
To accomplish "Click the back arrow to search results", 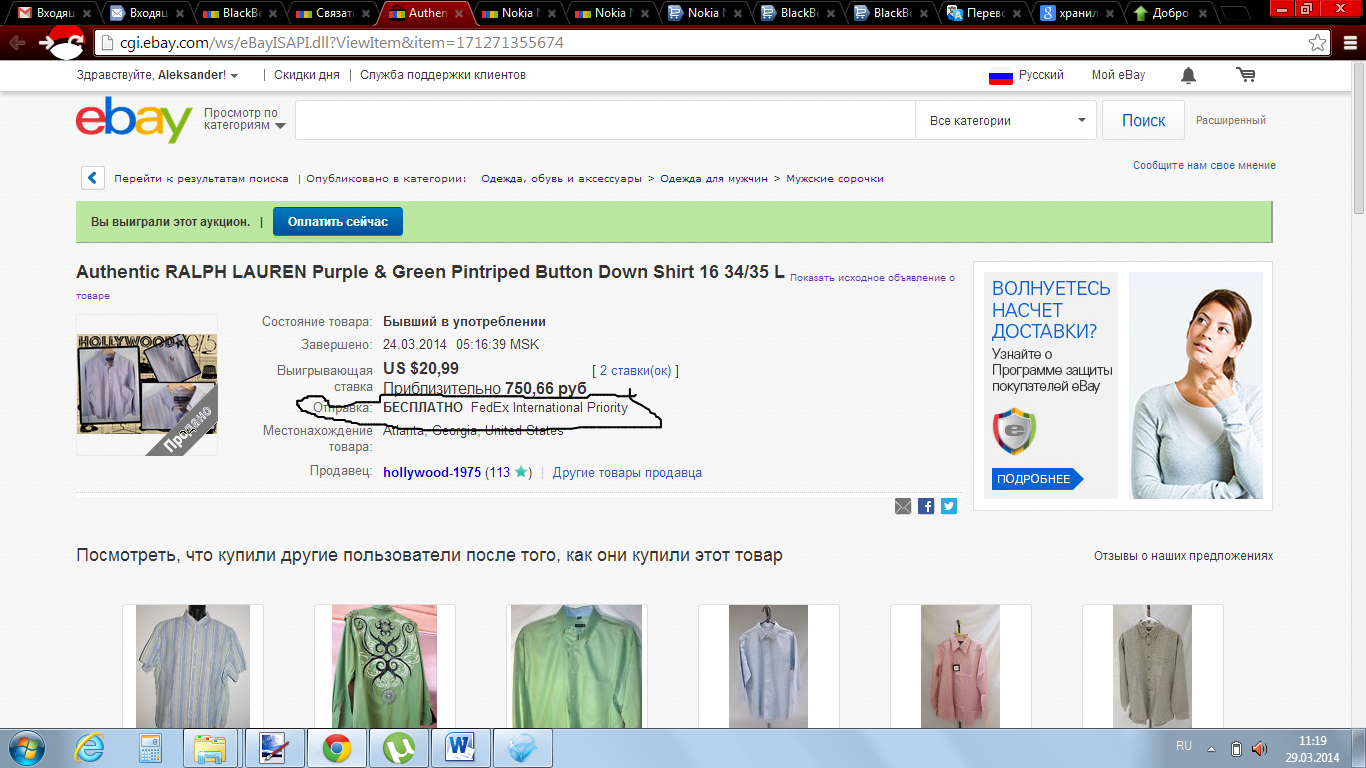I will pyautogui.click(x=93, y=178).
